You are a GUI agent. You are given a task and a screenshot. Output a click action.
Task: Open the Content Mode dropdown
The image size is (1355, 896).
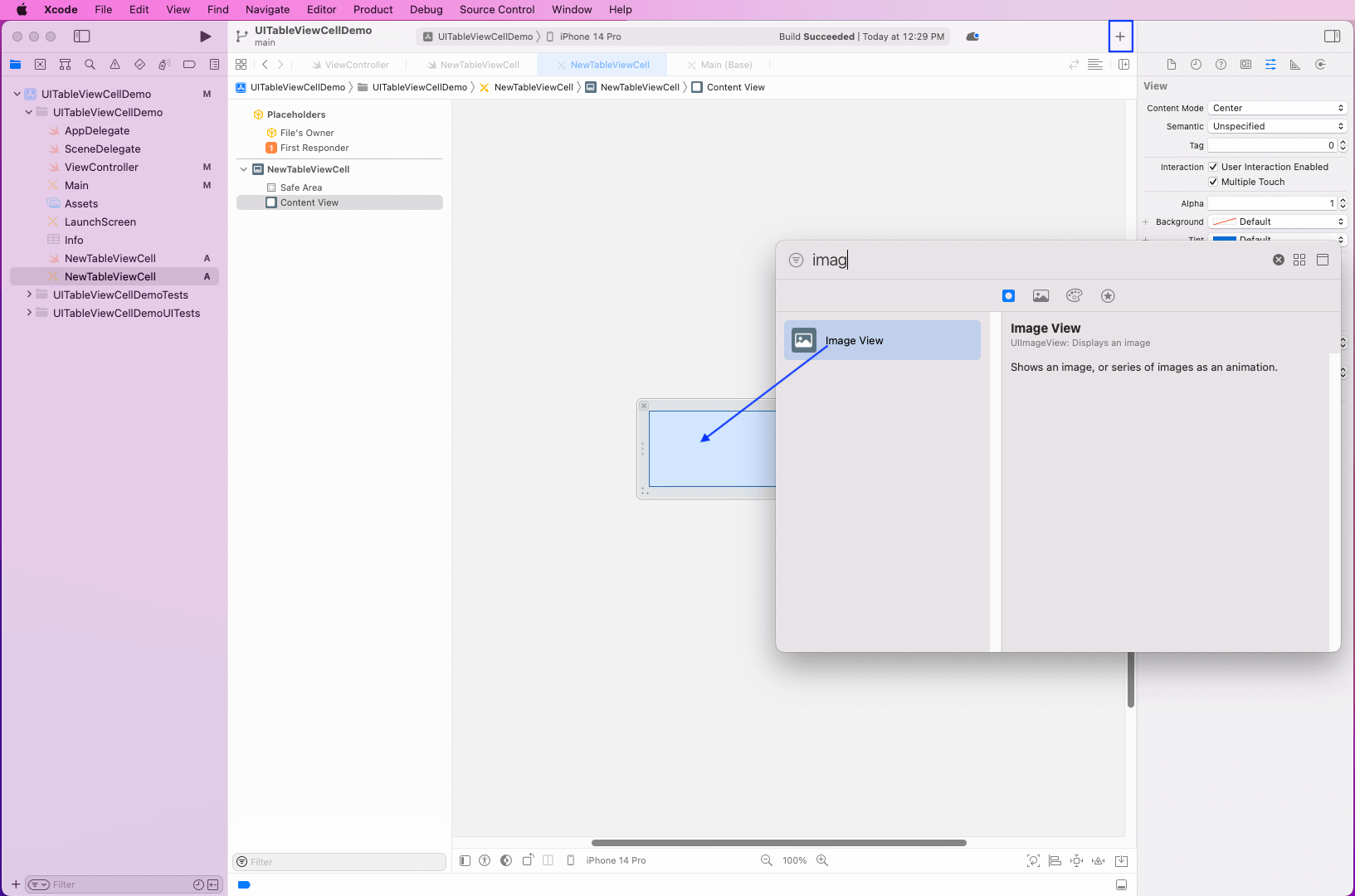click(x=1277, y=108)
